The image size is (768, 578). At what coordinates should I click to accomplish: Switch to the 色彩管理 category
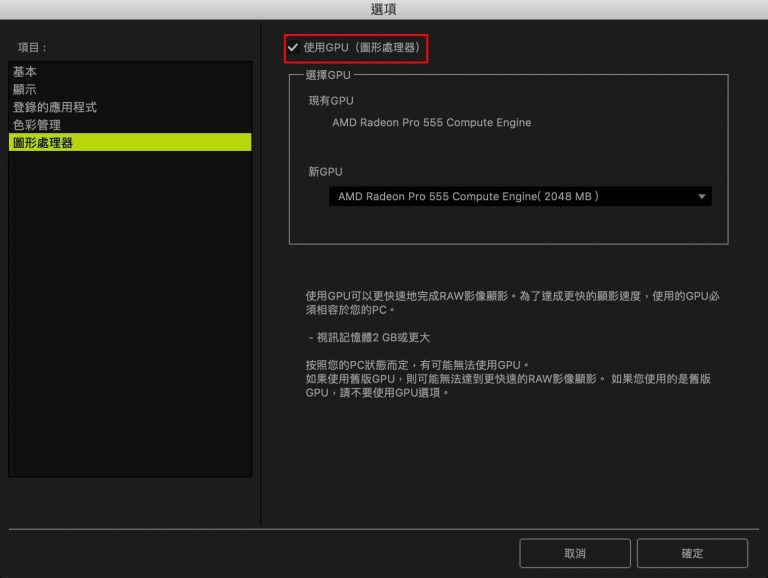36,125
